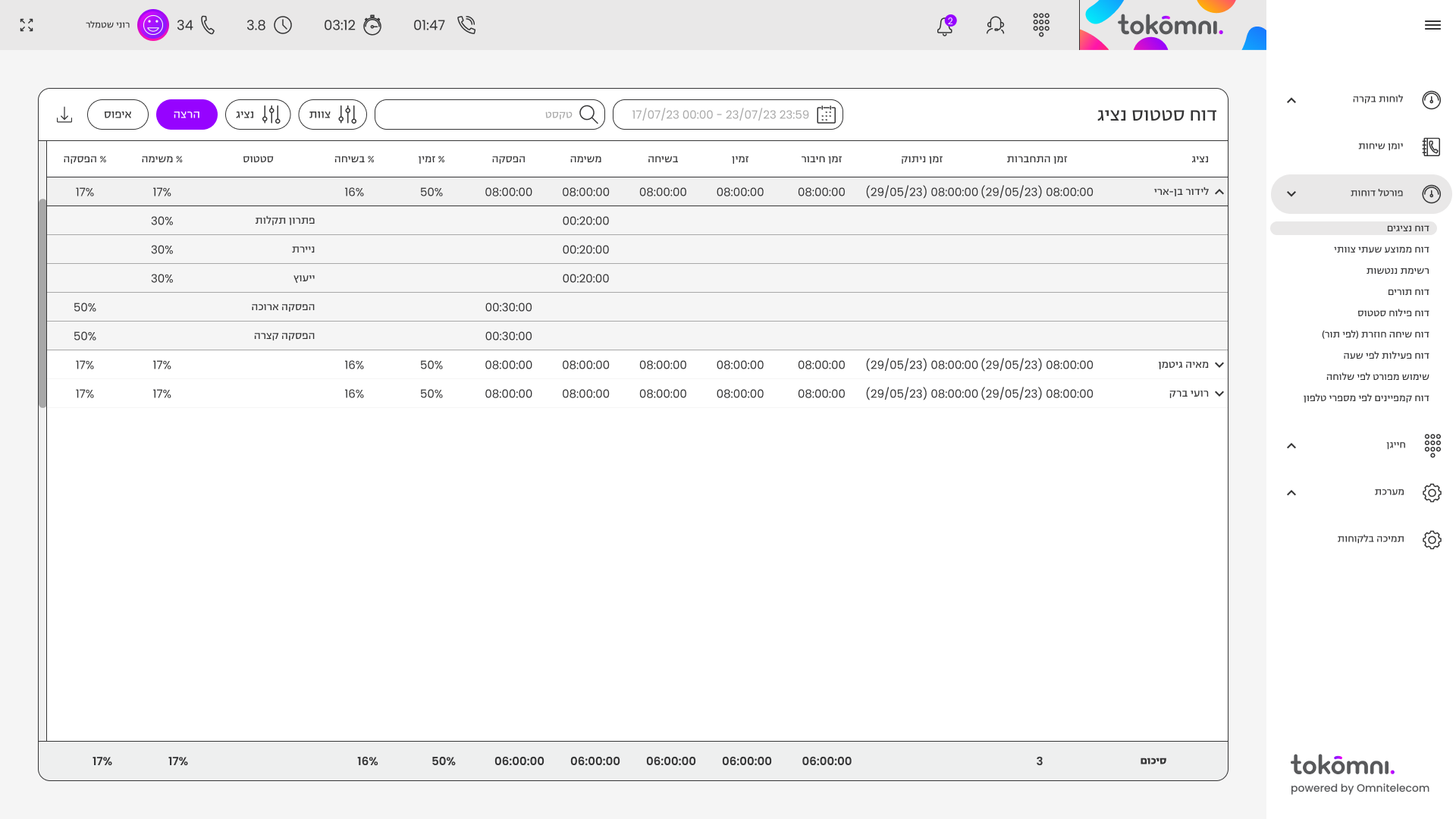Screen dimensions: 1456x819
Task: Click the phone handset icon next to 34
Action: 208,25
